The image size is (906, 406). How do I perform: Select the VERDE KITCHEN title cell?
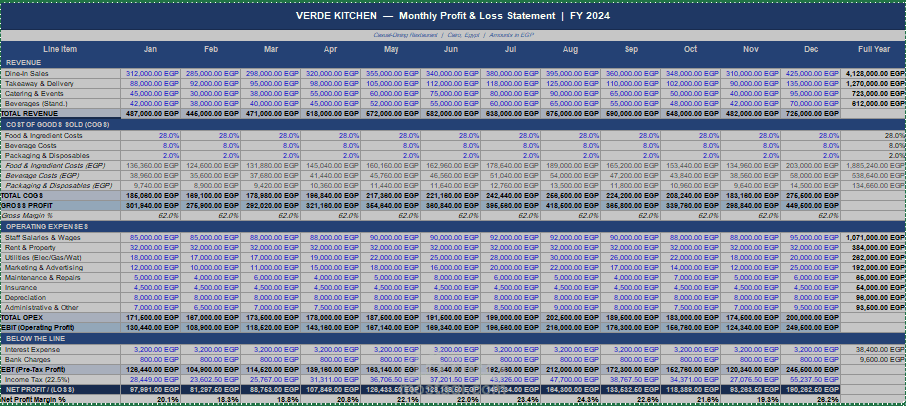pos(453,16)
